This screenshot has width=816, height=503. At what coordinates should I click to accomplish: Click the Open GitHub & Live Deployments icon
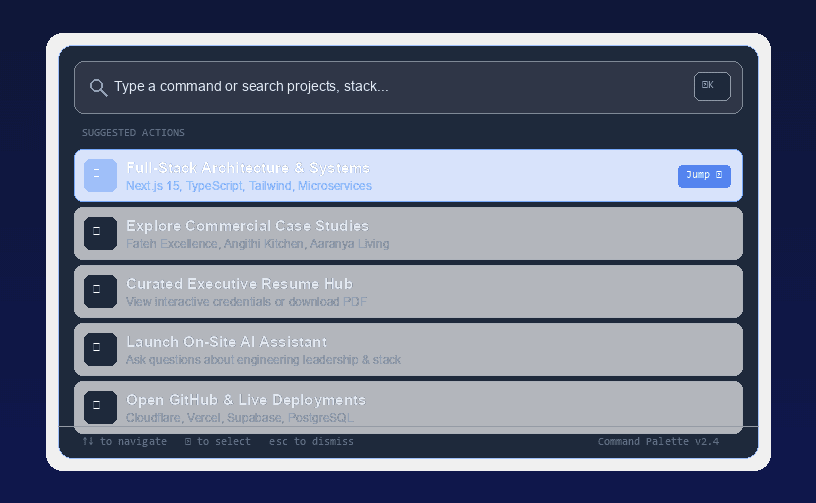coord(100,407)
